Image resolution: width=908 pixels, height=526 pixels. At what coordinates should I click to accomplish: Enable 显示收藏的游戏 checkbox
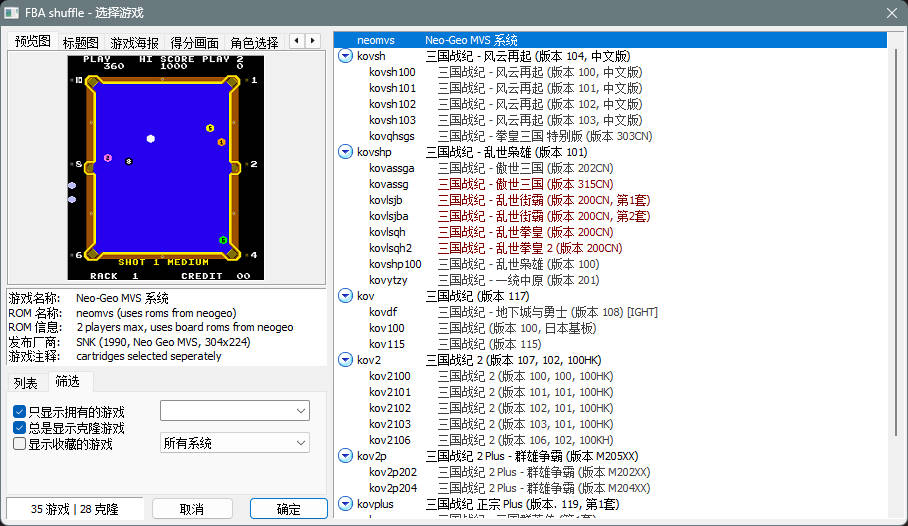pyautogui.click(x=19, y=444)
